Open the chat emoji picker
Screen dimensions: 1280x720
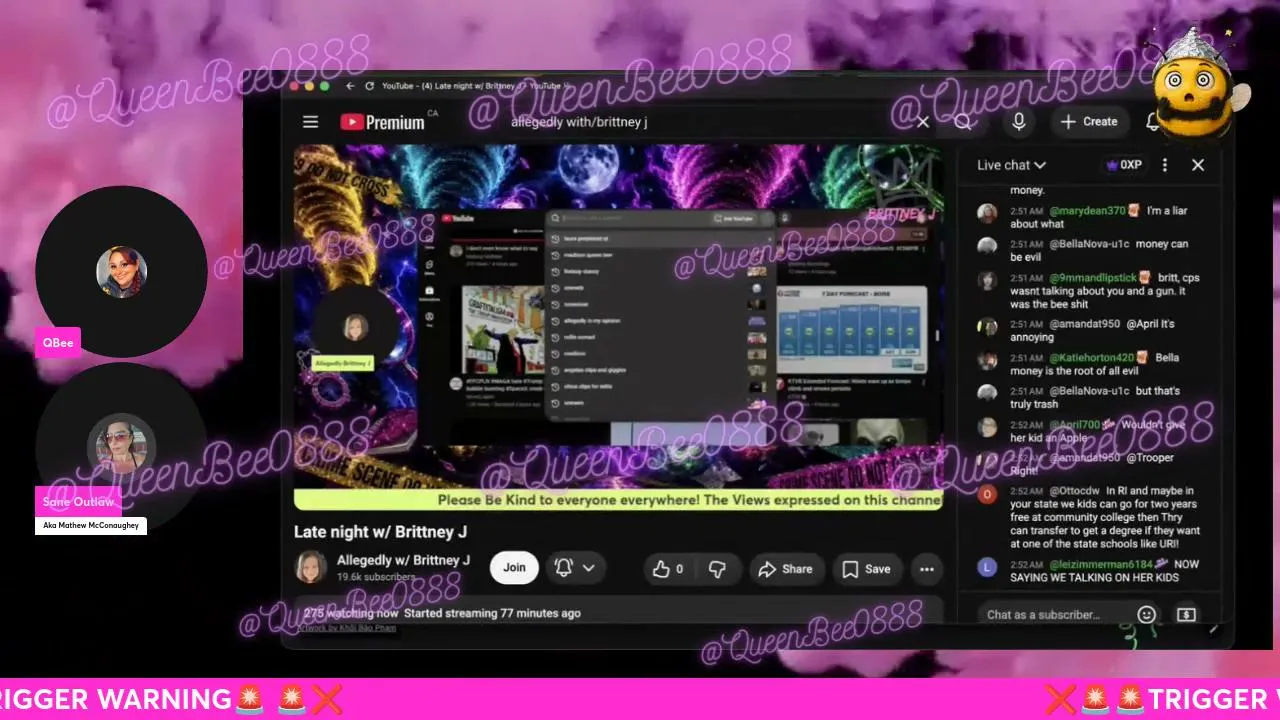[x=1146, y=614]
